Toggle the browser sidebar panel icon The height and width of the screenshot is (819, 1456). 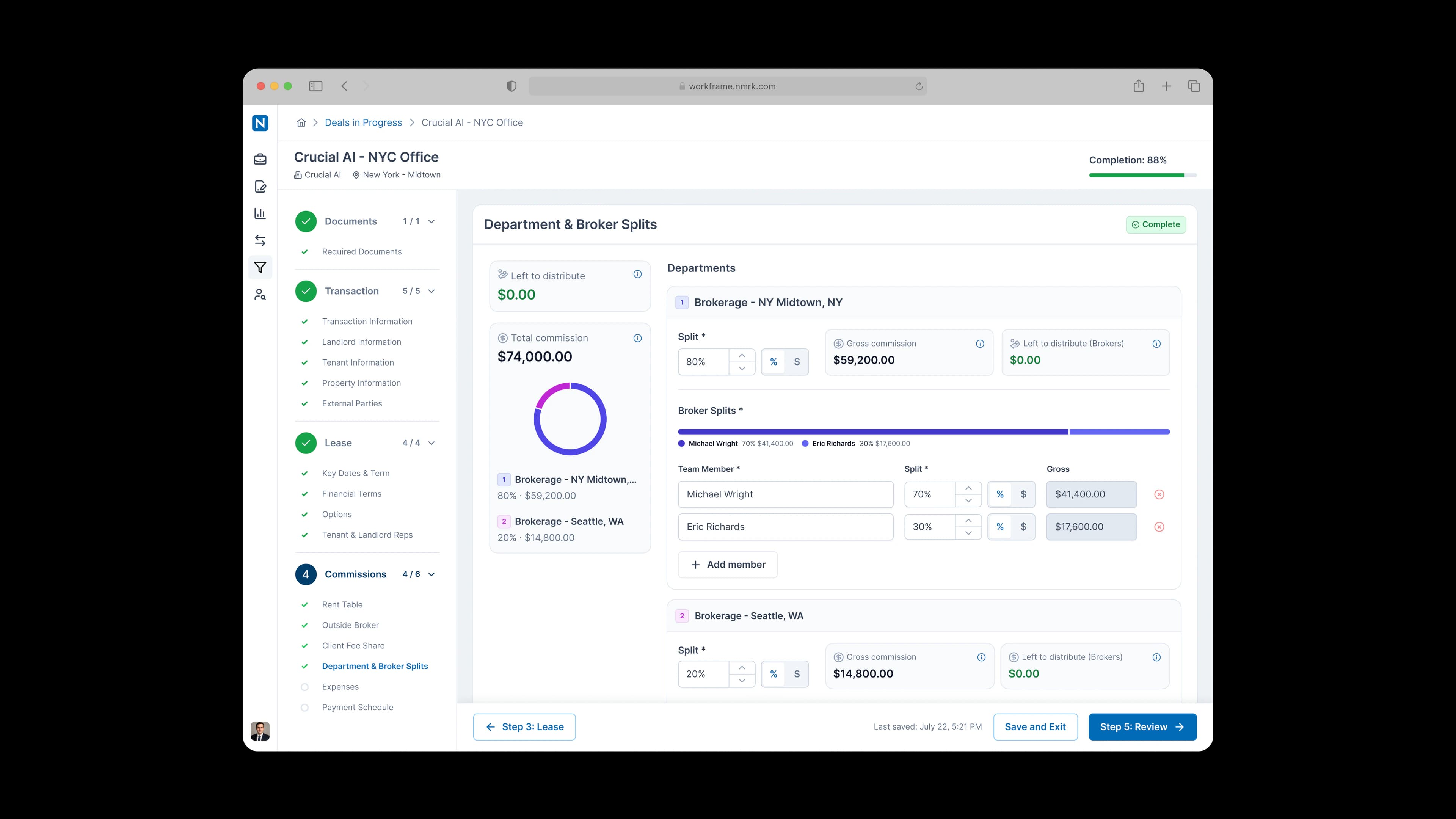point(316,86)
